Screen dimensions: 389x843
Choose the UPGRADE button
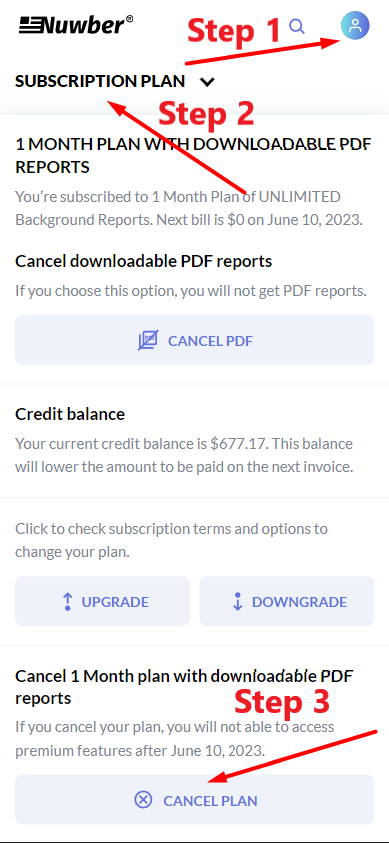click(x=102, y=601)
